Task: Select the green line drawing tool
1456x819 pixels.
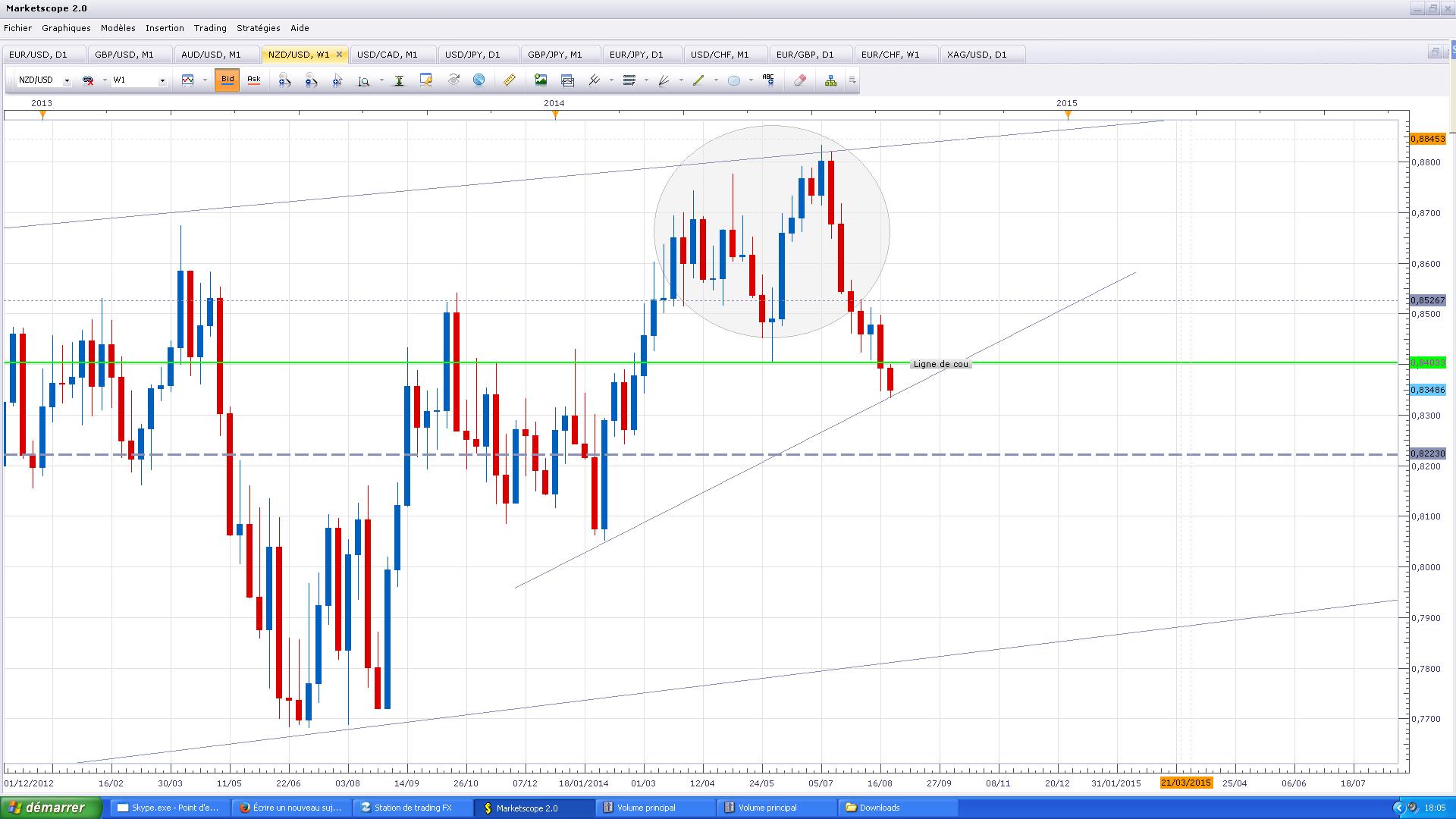Action: click(698, 80)
